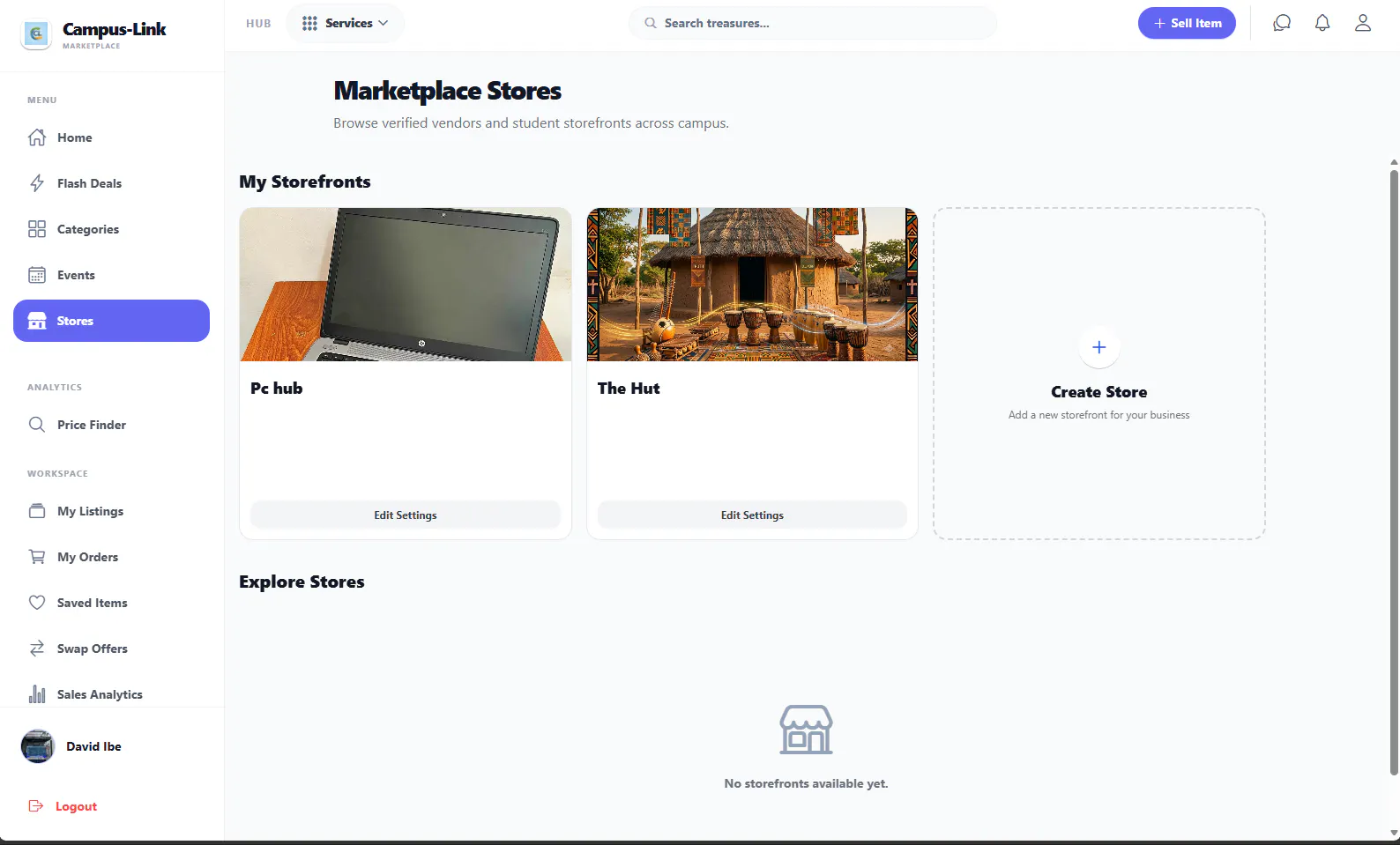Click the search magnifier icon in search bar

click(651, 23)
